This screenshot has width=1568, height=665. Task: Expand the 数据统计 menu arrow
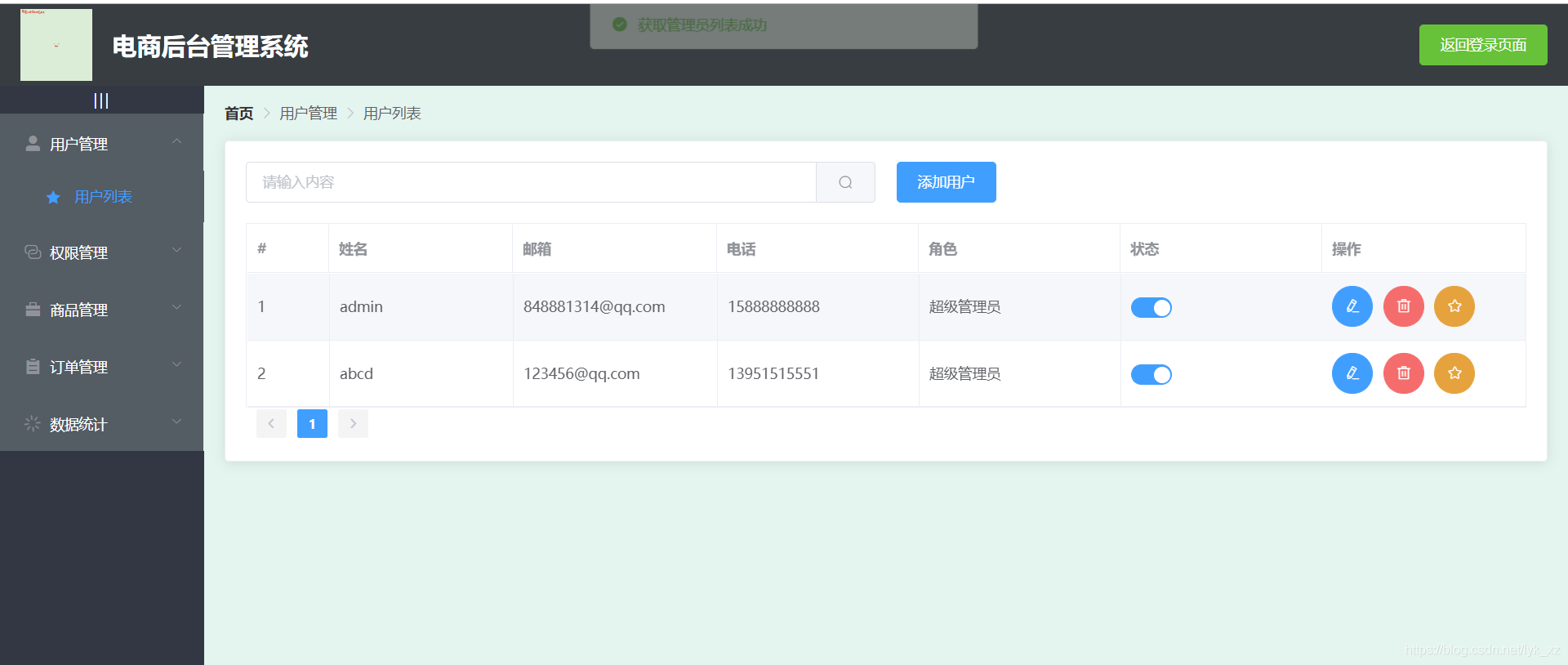[176, 422]
